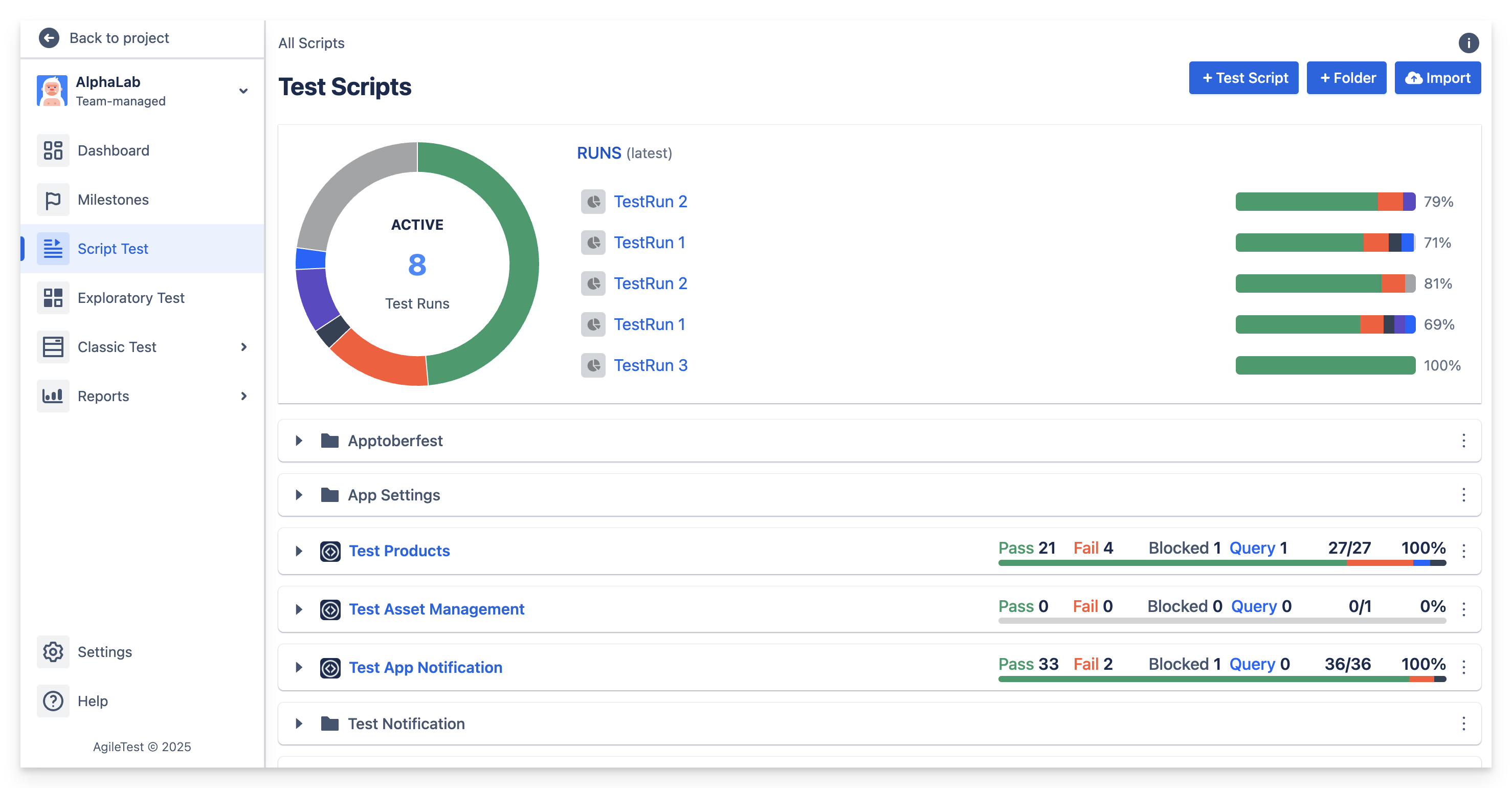The image size is (1512, 788).
Task: Expand the Test Asset Management row
Action: coord(299,609)
